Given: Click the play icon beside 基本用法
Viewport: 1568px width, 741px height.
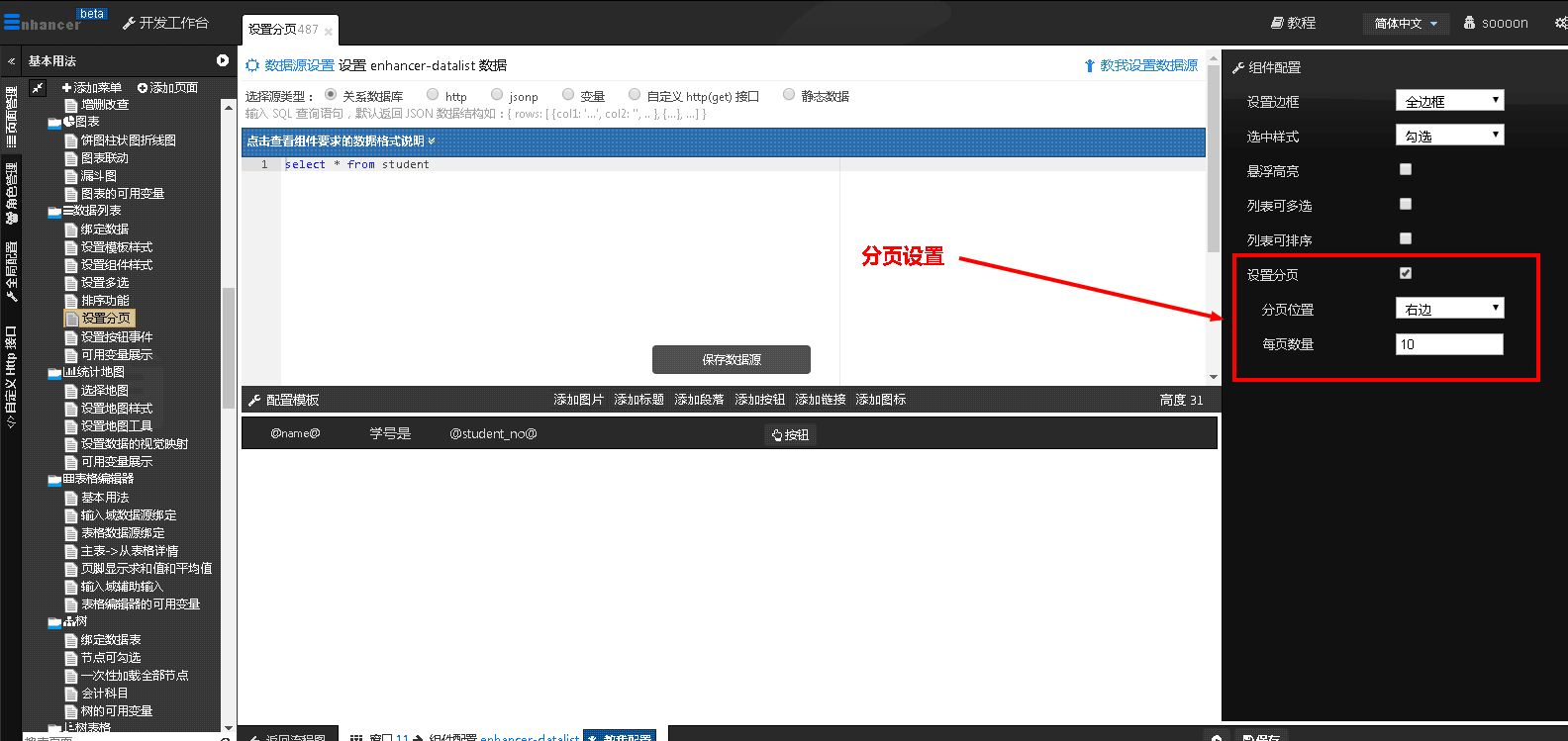Looking at the screenshot, I should (223, 60).
